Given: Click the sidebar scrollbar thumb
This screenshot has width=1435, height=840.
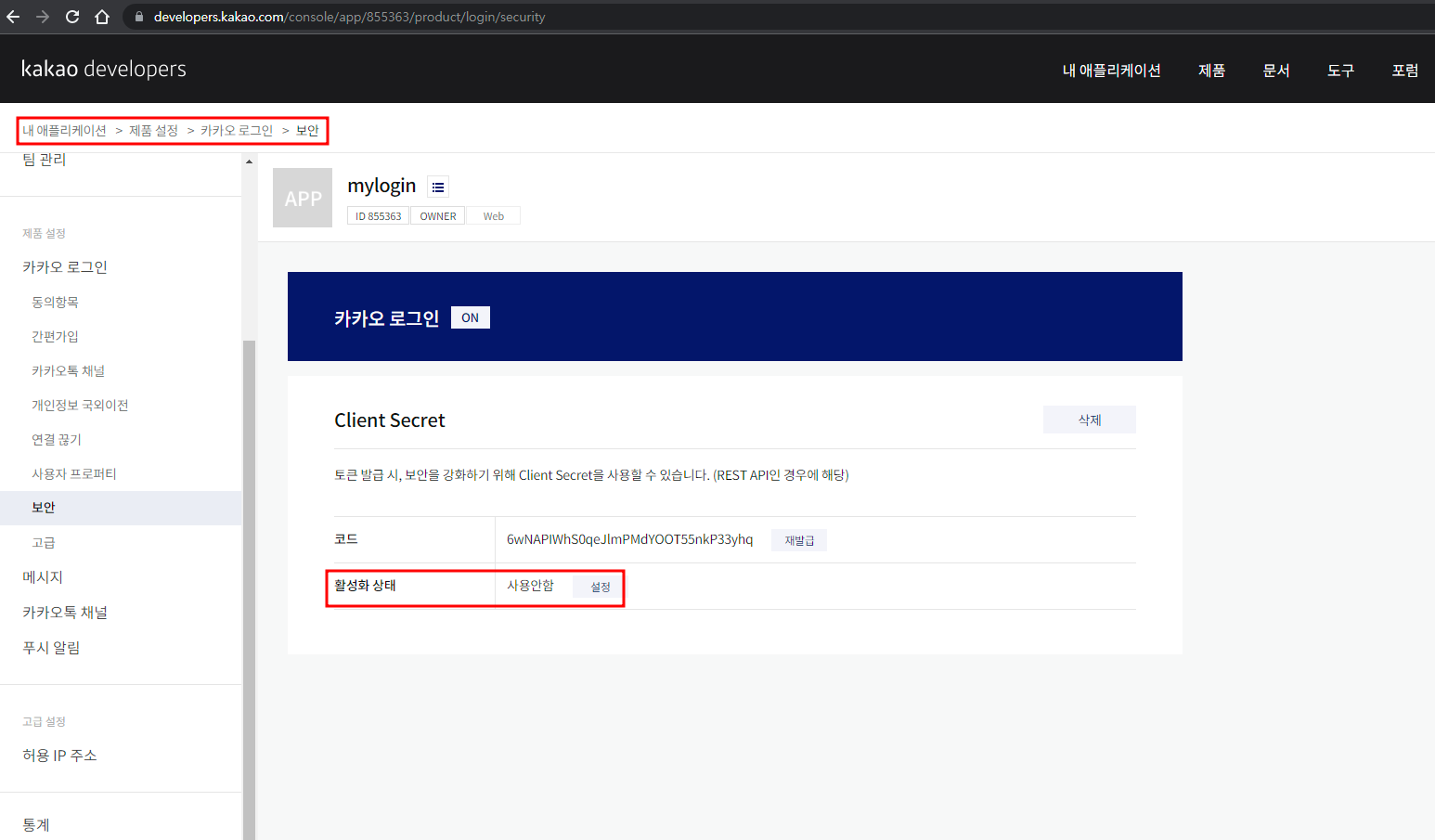Looking at the screenshot, I should click(249, 589).
